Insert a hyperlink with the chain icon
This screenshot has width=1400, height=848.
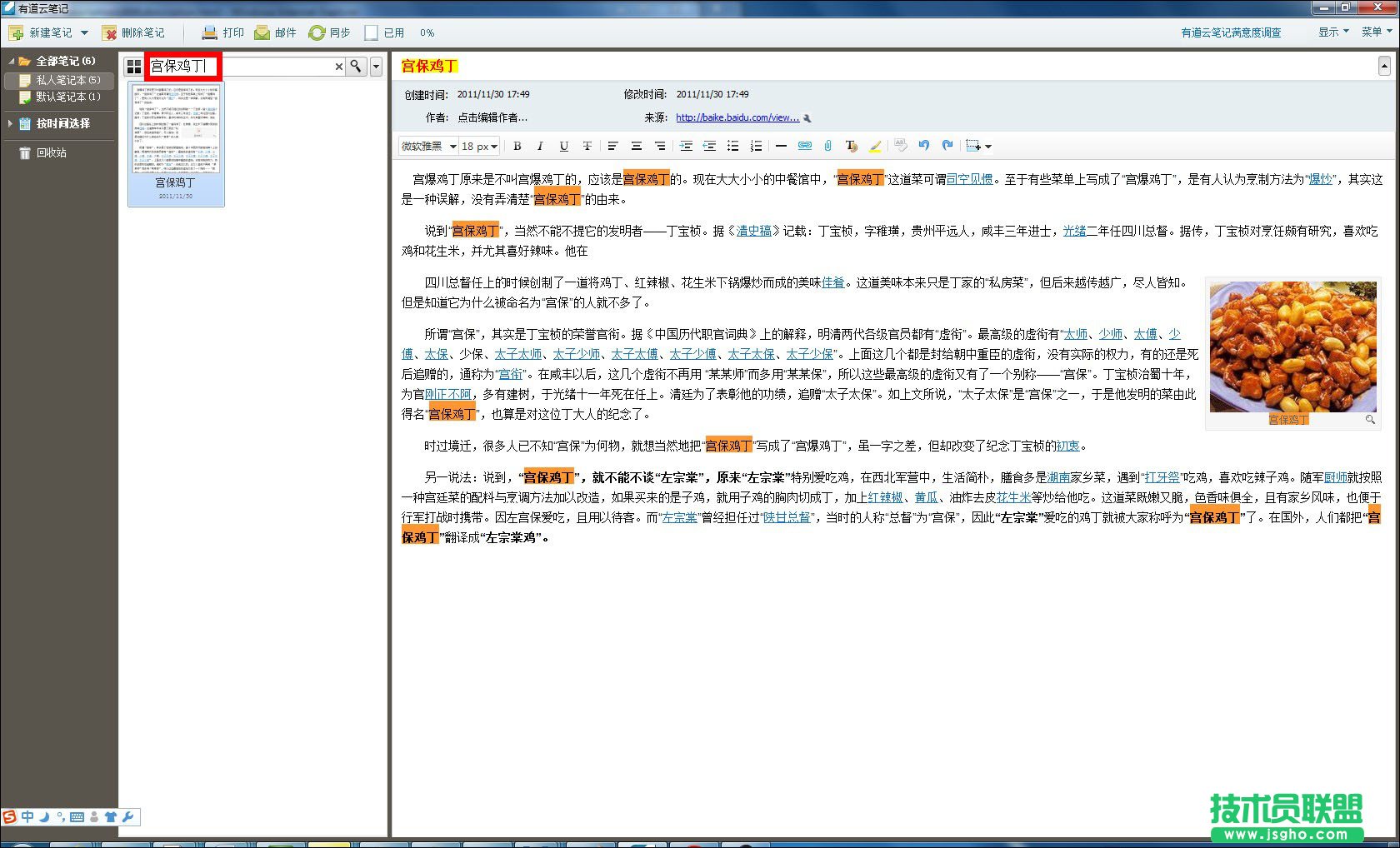click(803, 146)
